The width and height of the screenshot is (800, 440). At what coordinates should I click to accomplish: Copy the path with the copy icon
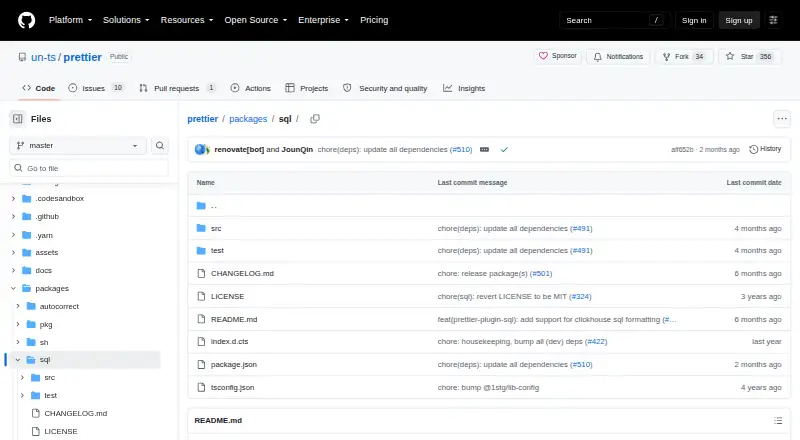[315, 119]
